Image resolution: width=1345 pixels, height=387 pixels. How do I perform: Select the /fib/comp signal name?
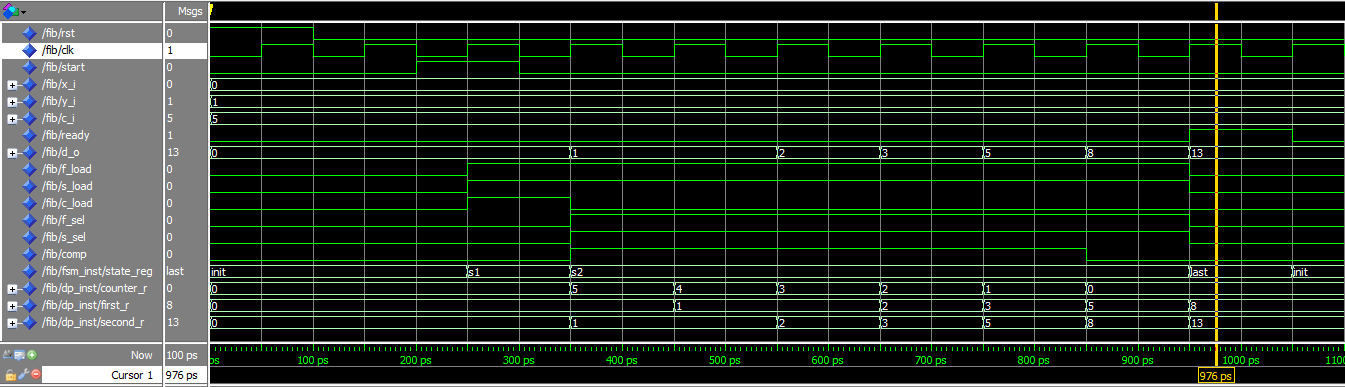pos(63,254)
